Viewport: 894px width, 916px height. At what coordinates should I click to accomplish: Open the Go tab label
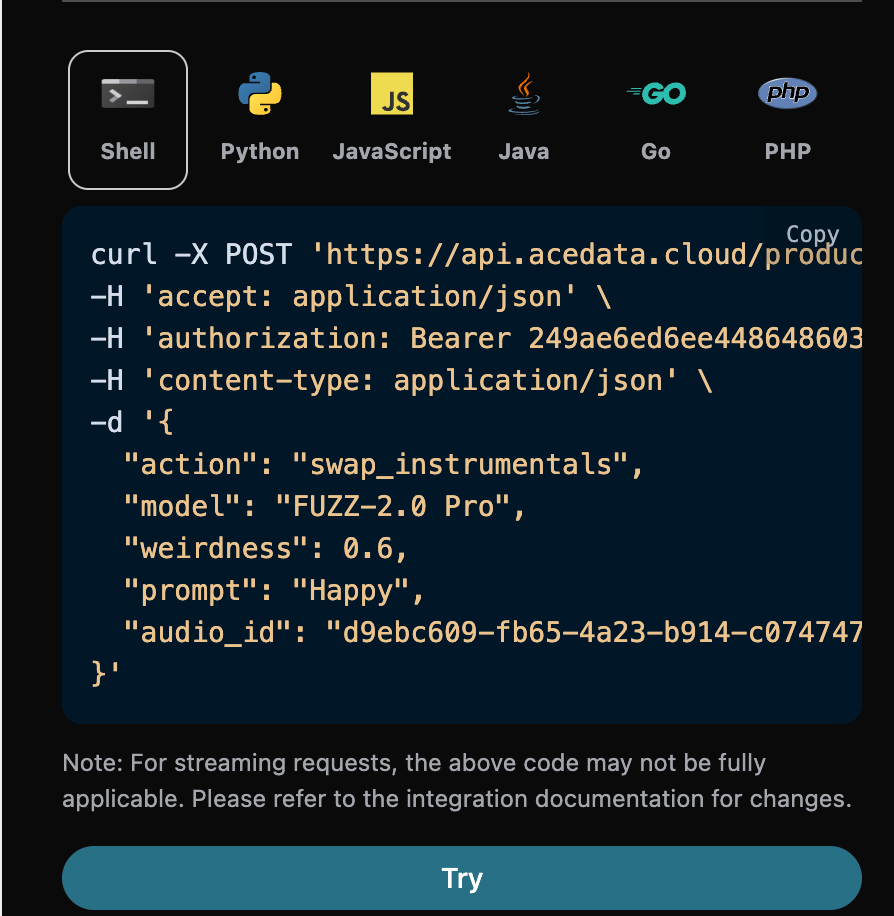tap(656, 152)
